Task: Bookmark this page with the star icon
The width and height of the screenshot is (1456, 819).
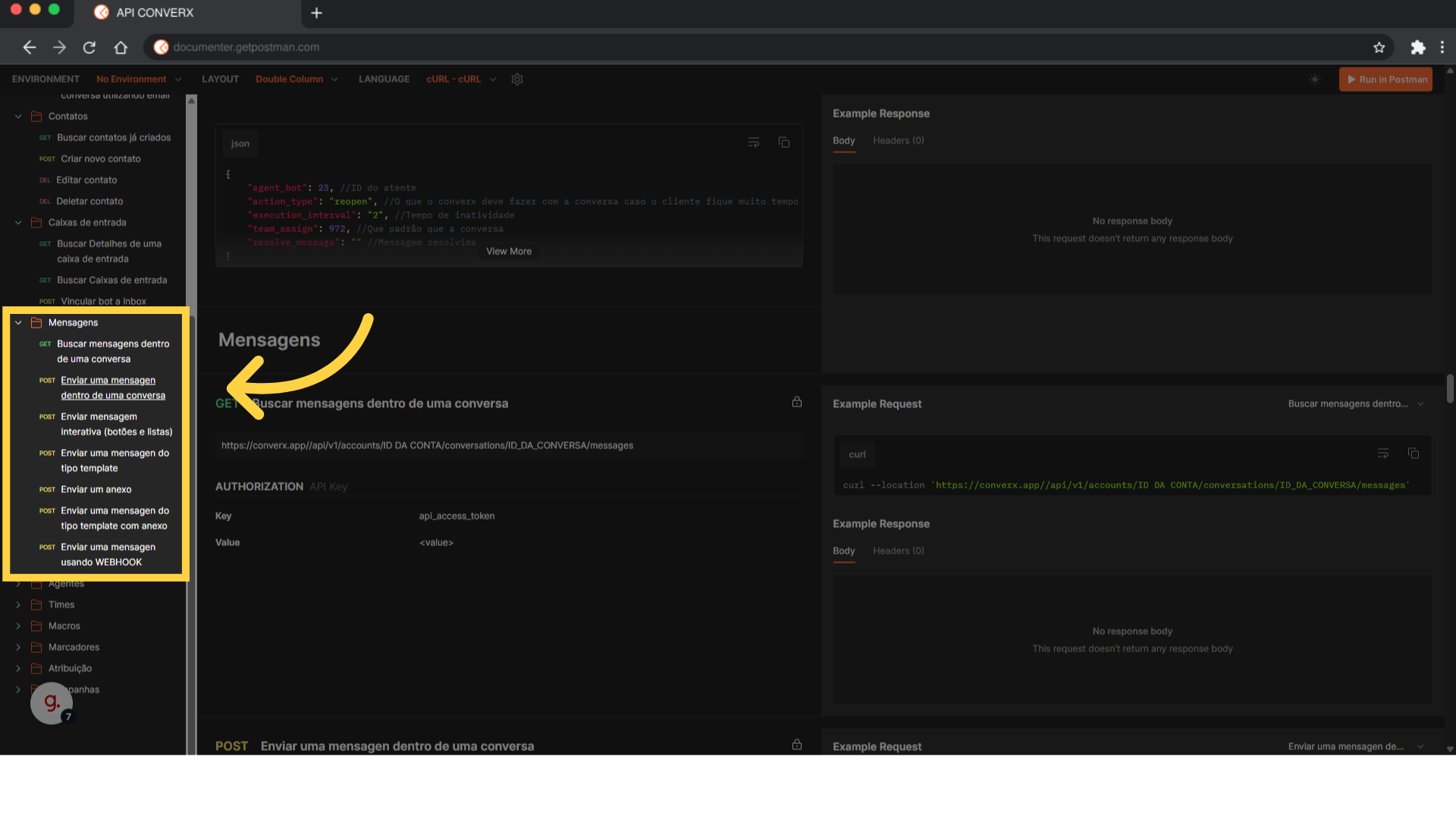Action: click(1379, 47)
